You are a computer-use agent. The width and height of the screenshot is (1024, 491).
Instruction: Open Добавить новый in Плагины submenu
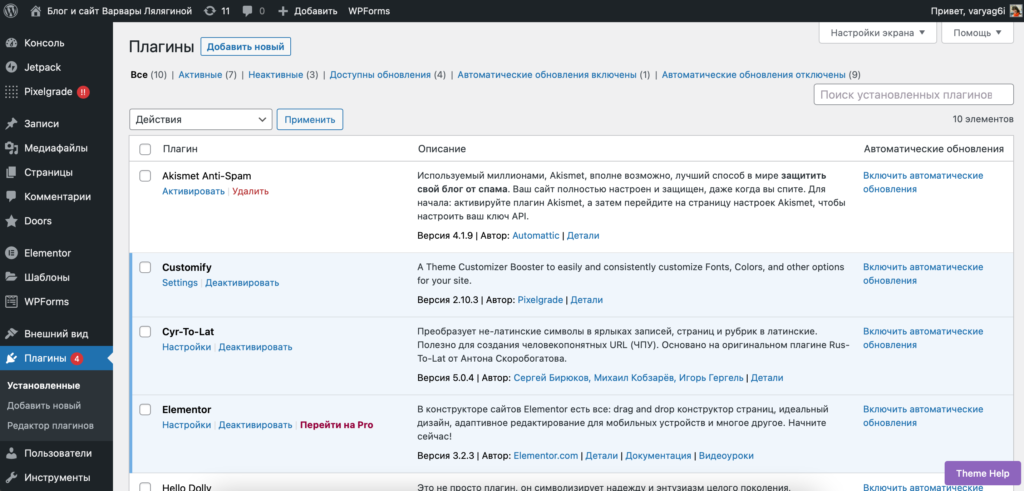click(x=43, y=405)
